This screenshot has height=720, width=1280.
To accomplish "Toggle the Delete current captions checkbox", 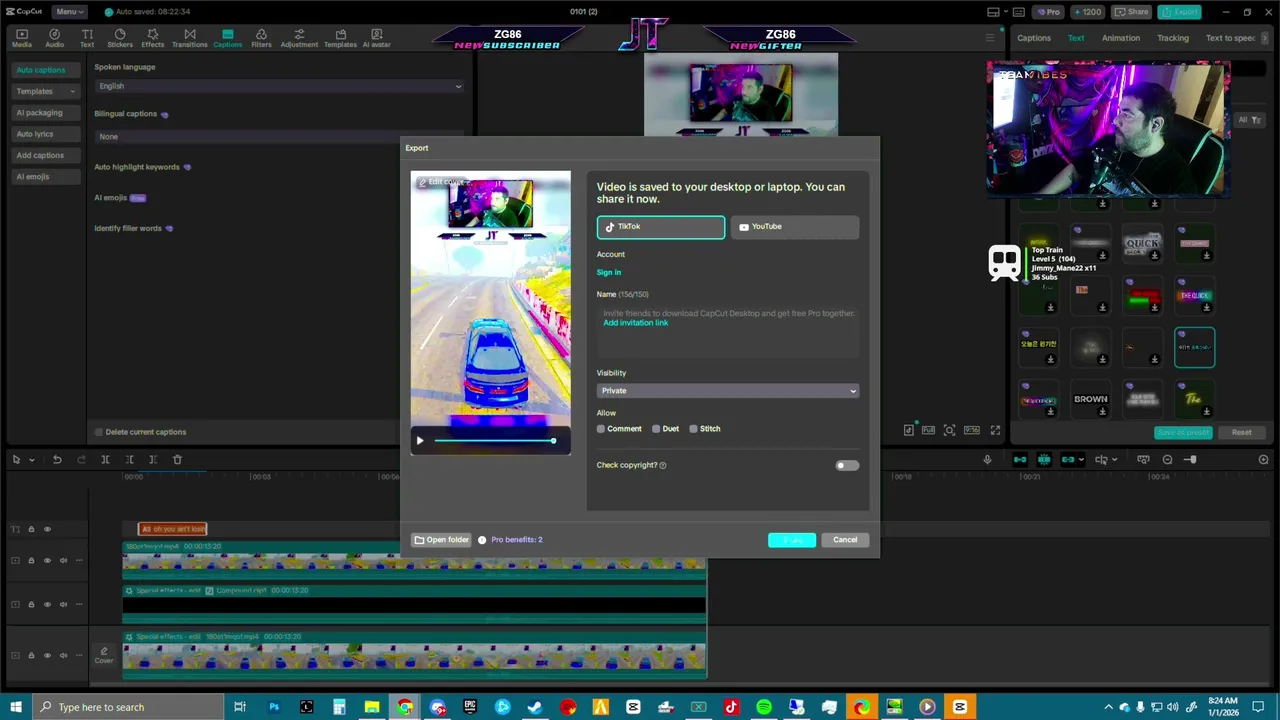I will click(x=98, y=432).
